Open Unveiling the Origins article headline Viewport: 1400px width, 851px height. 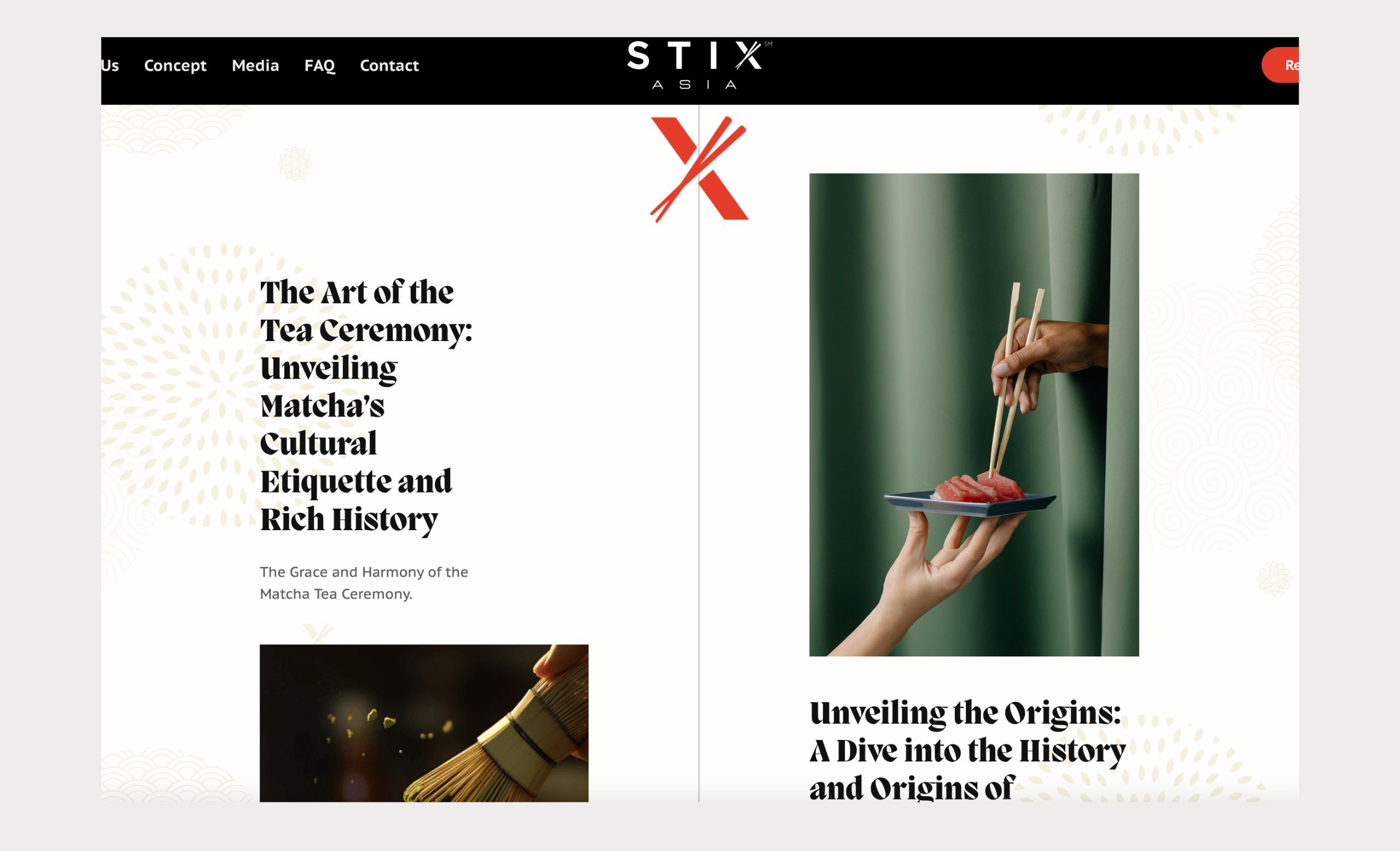(x=967, y=749)
